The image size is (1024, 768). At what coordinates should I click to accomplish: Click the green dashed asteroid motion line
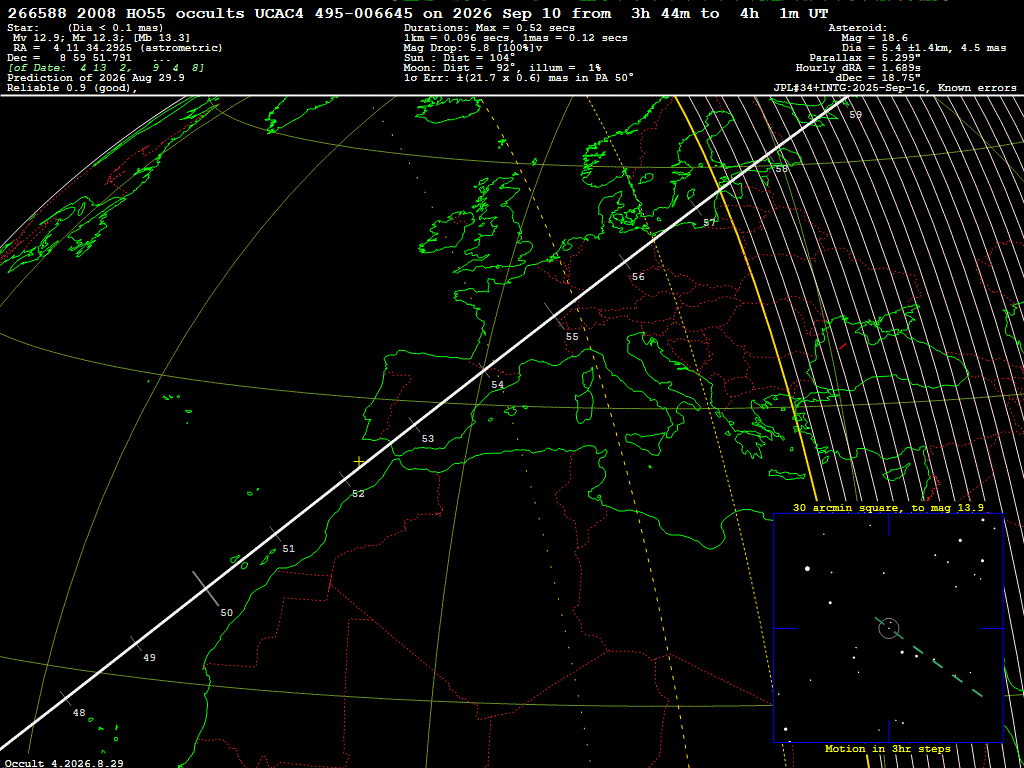click(929, 658)
